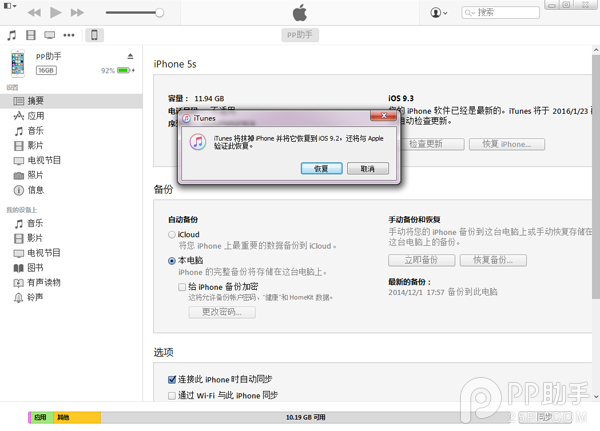Open the more (three dots) menu
The width and height of the screenshot is (600, 431).
click(69, 35)
